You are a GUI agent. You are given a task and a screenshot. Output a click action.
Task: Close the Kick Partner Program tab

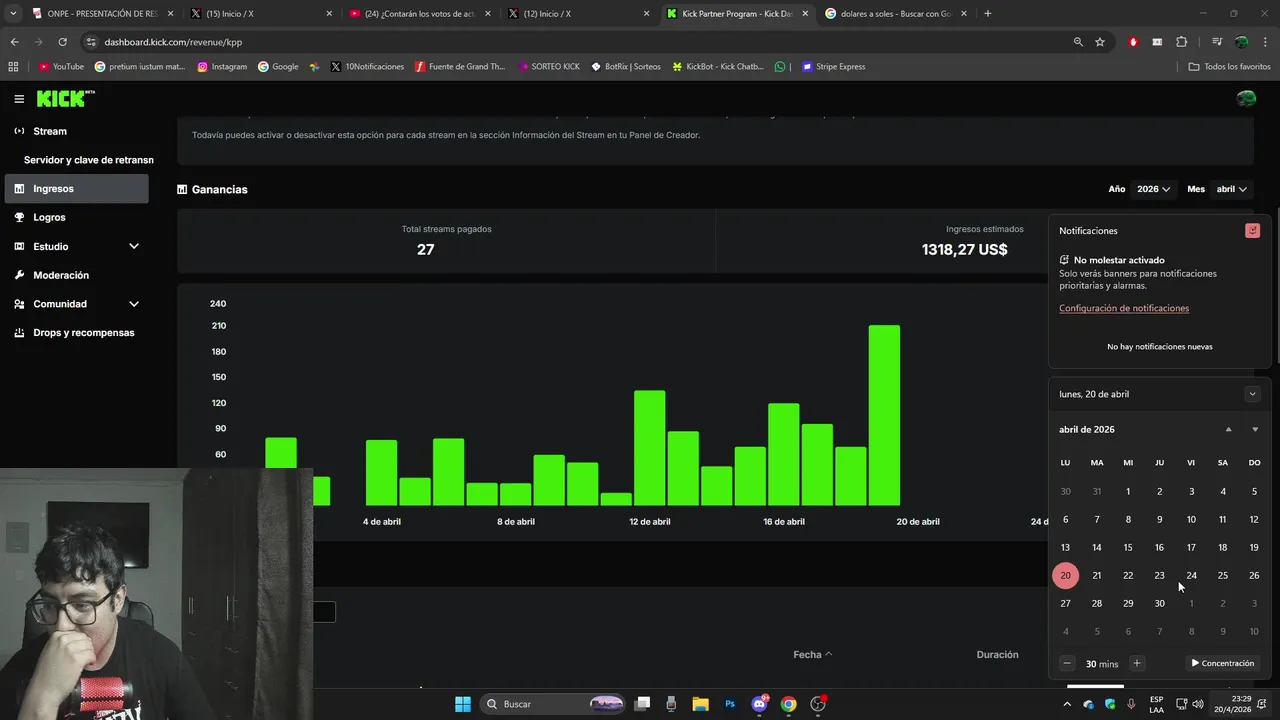805,14
